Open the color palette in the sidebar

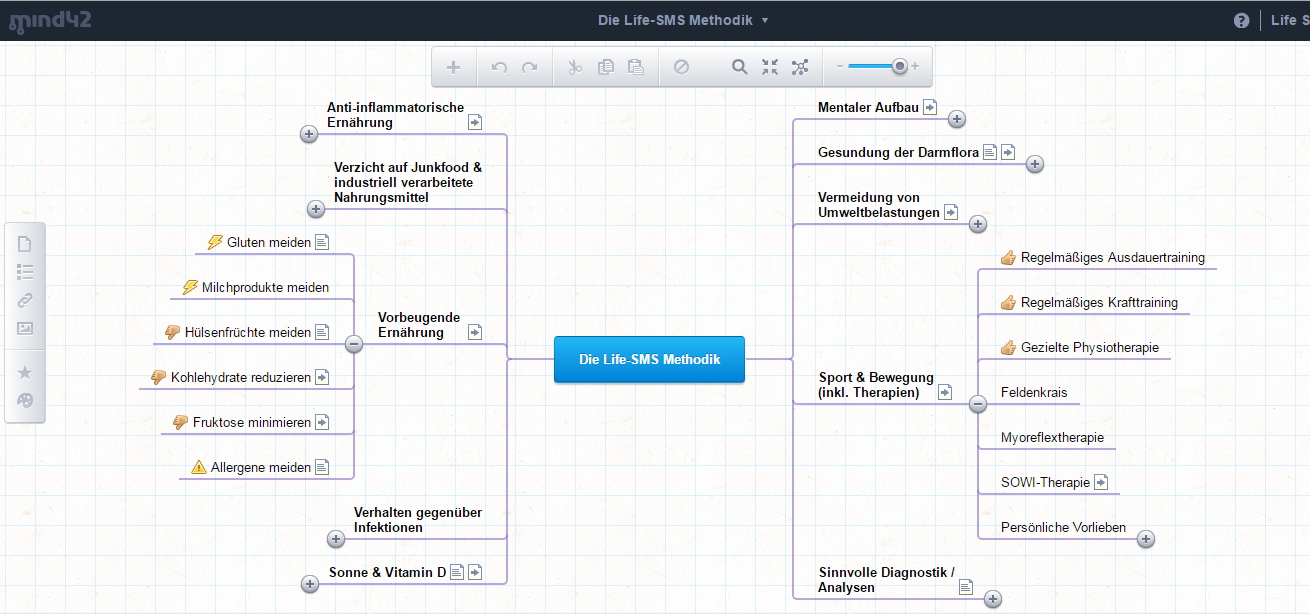[x=24, y=400]
